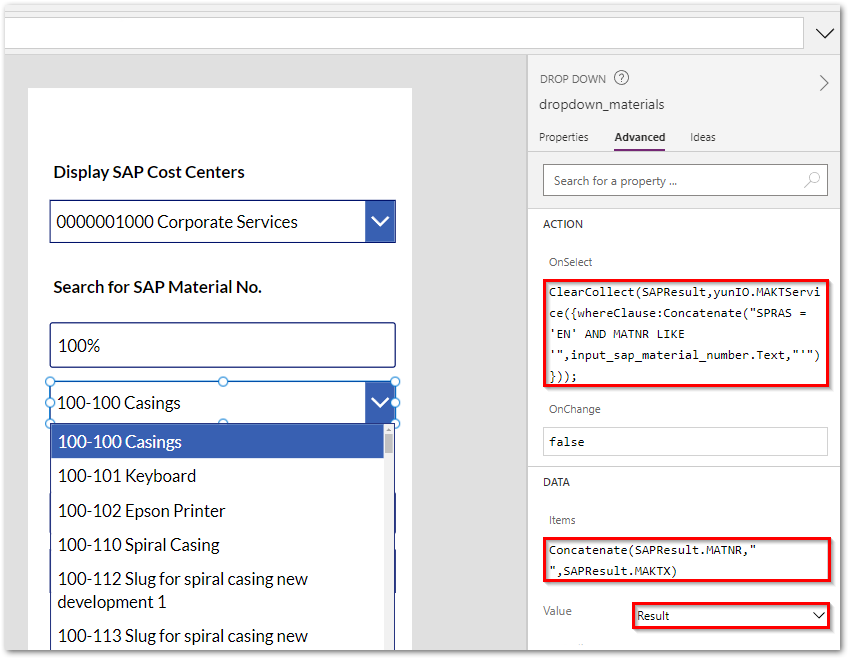Select '100-113 Slug for spiral casing new' item
849x659 pixels.
(217, 635)
